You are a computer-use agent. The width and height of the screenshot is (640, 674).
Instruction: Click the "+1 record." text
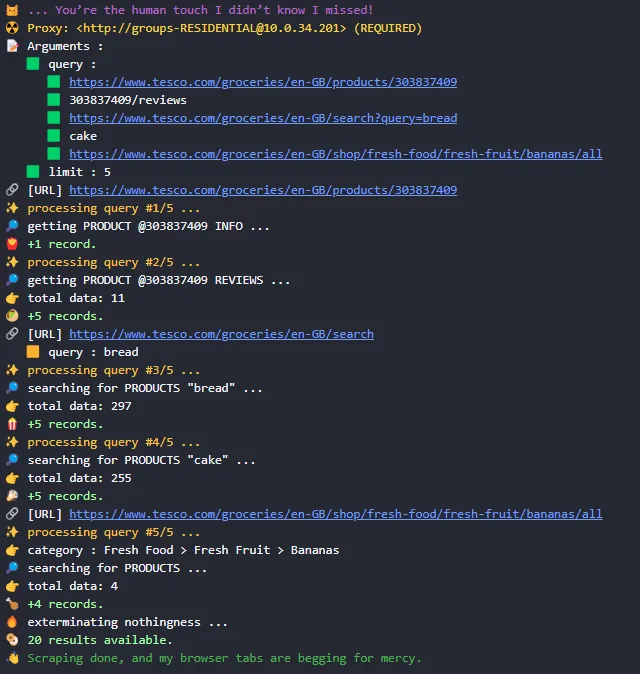click(x=62, y=244)
